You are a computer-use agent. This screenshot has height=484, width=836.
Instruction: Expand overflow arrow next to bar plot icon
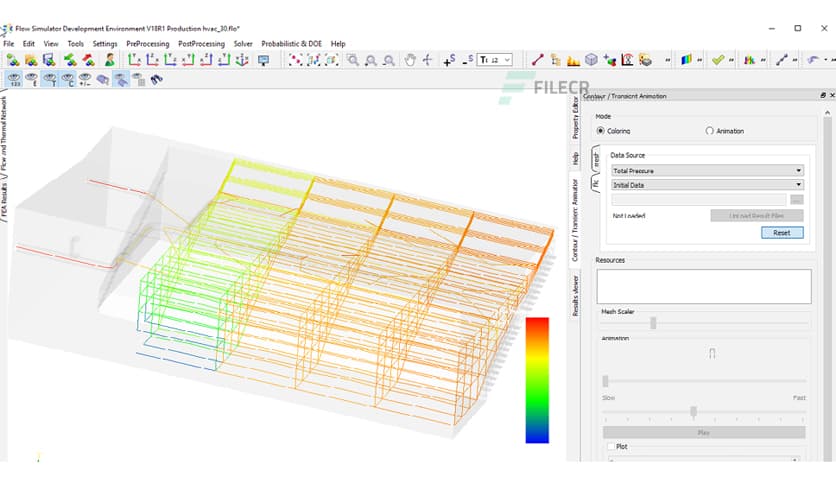pos(763,60)
